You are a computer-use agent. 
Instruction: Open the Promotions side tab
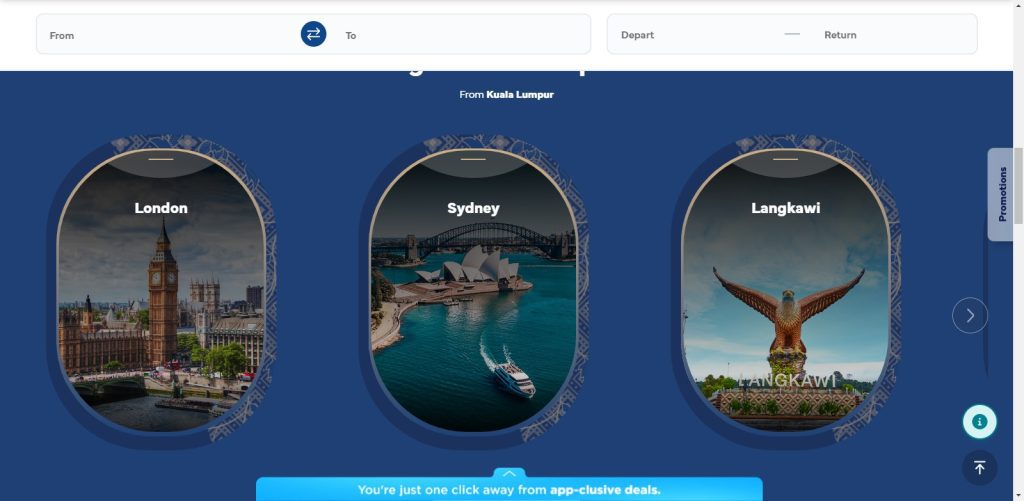click(1002, 194)
